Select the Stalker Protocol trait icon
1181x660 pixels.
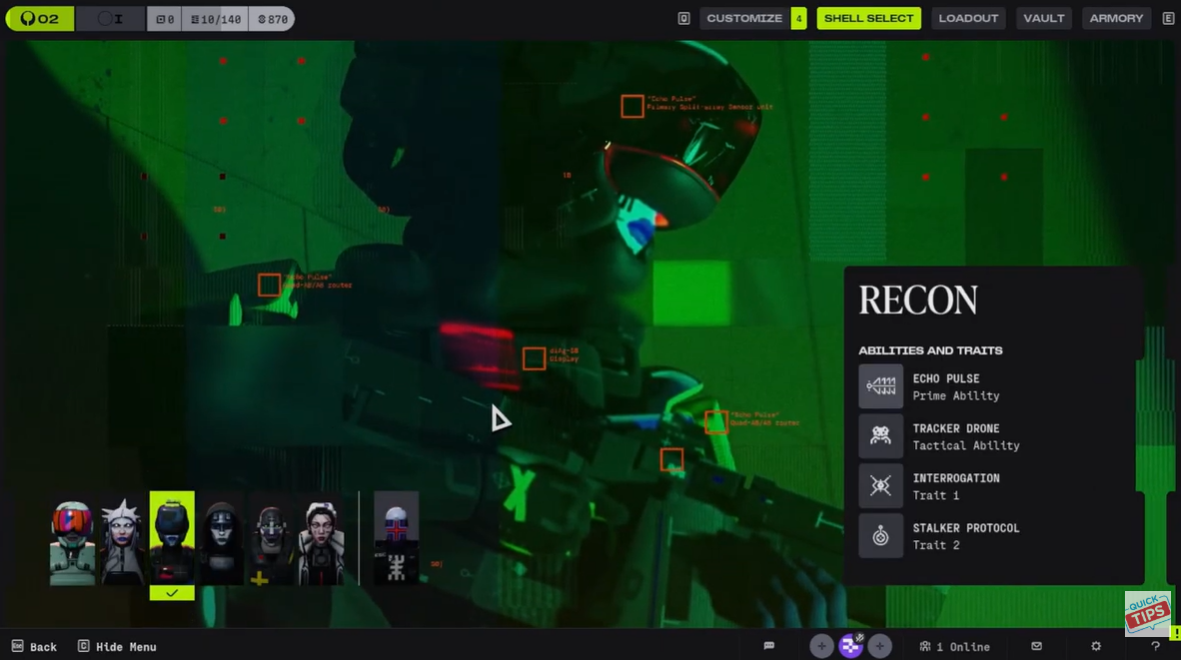pyautogui.click(x=880, y=536)
